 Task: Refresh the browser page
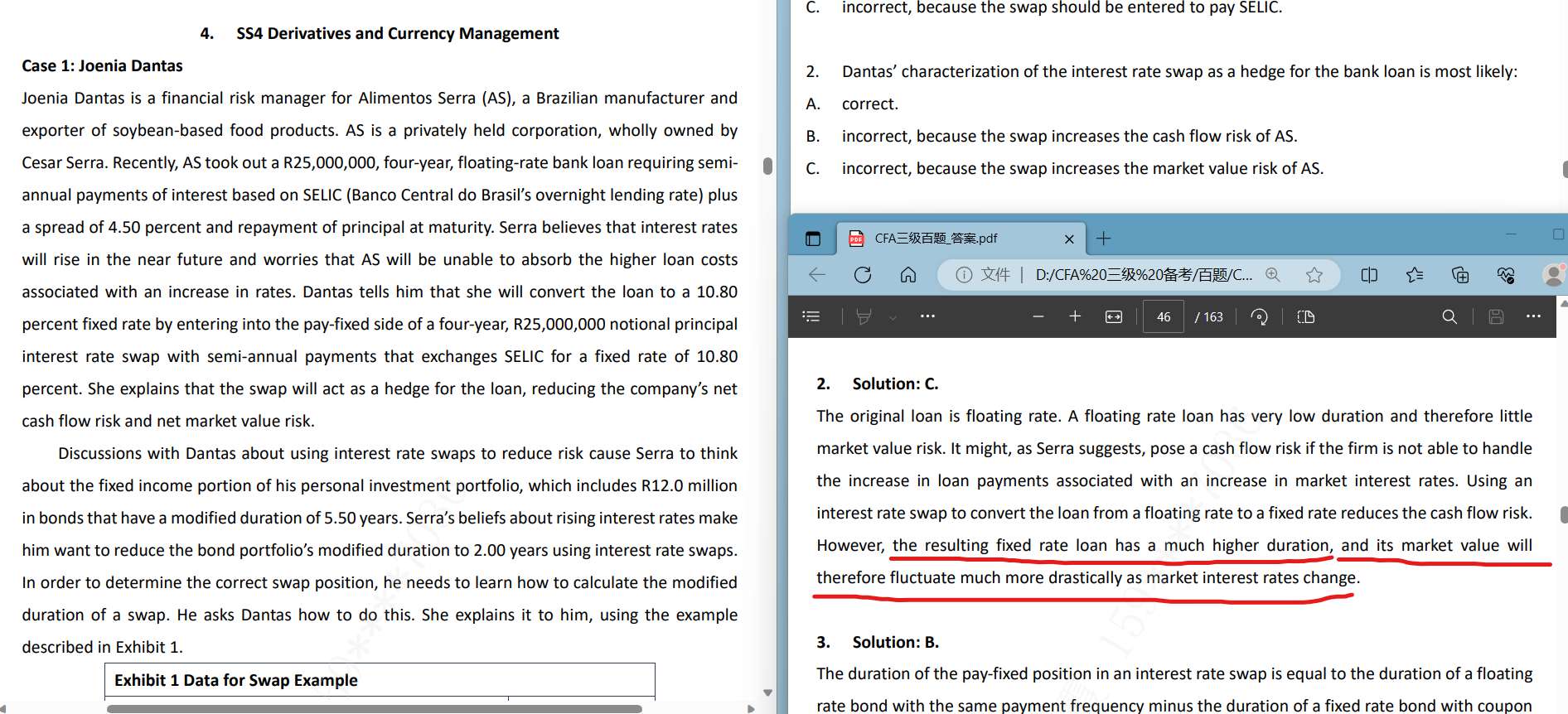pyautogui.click(x=863, y=275)
